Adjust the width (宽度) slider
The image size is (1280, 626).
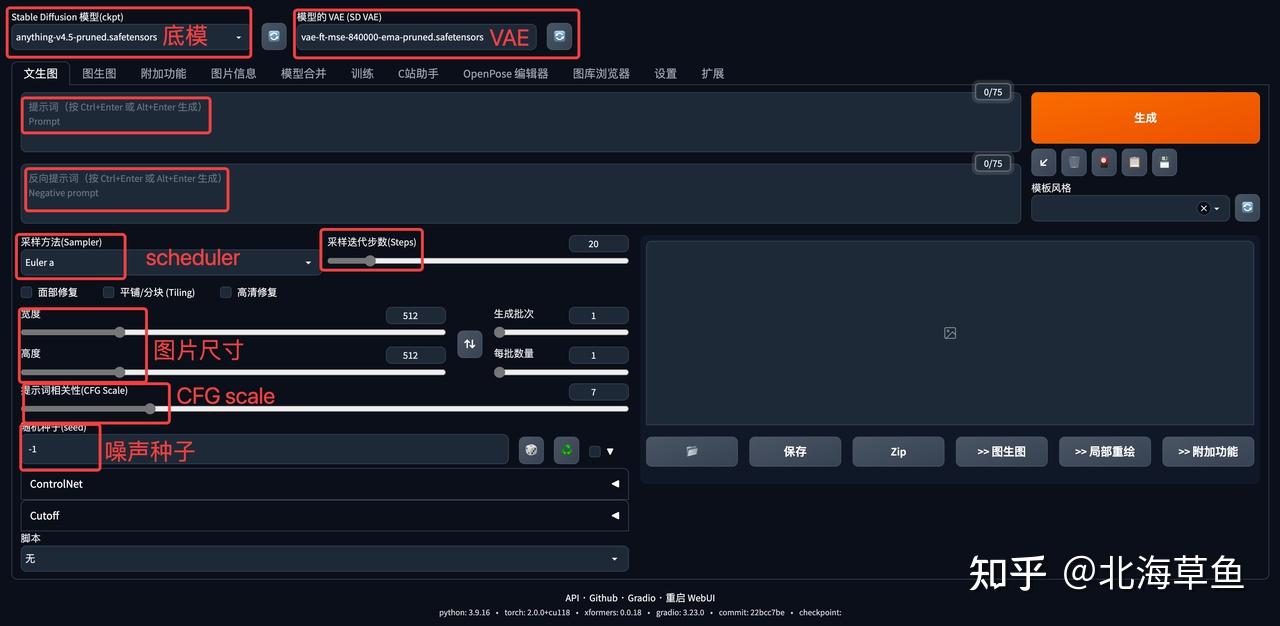pyautogui.click(x=233, y=332)
